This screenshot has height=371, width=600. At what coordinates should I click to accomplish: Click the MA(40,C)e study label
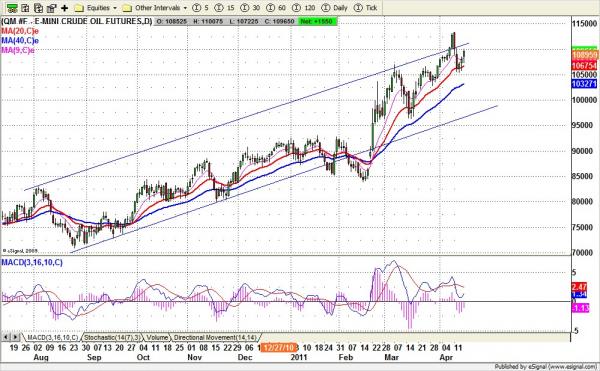click(20, 41)
